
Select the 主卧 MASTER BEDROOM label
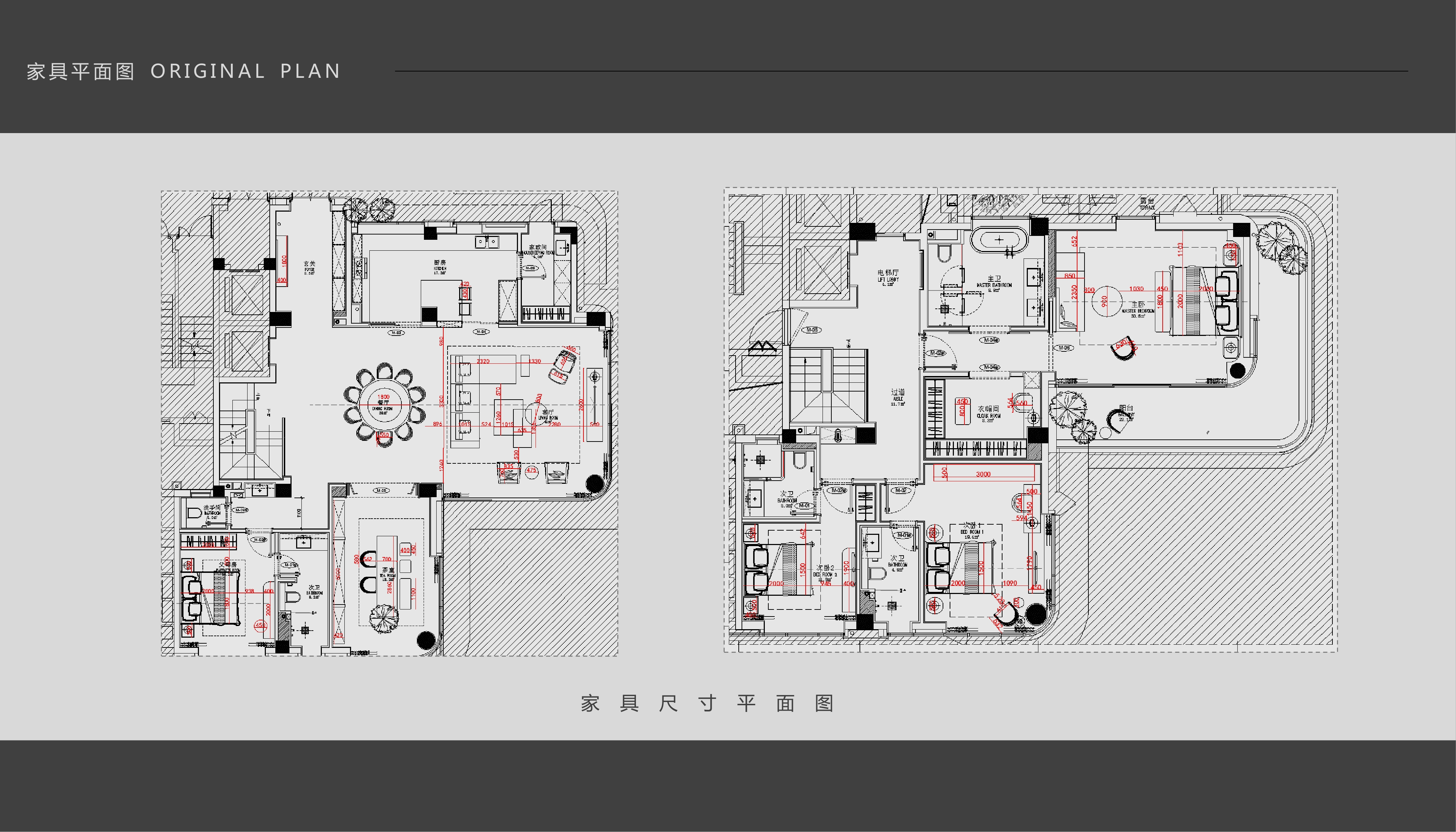[x=1138, y=309]
